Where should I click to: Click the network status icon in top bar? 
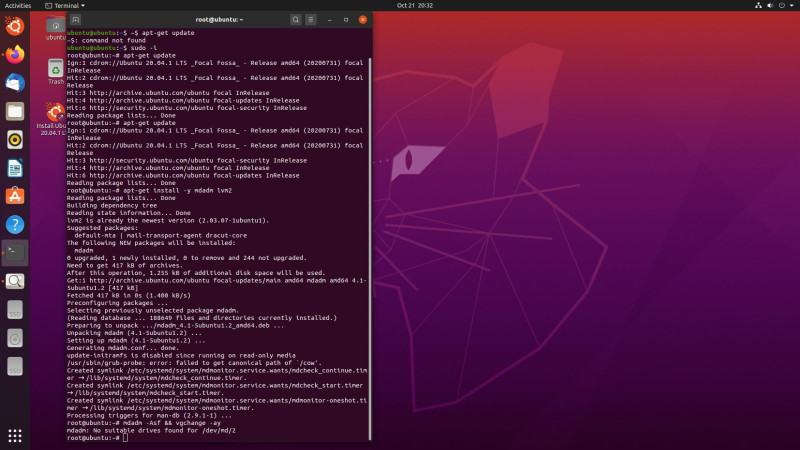[x=758, y=5]
